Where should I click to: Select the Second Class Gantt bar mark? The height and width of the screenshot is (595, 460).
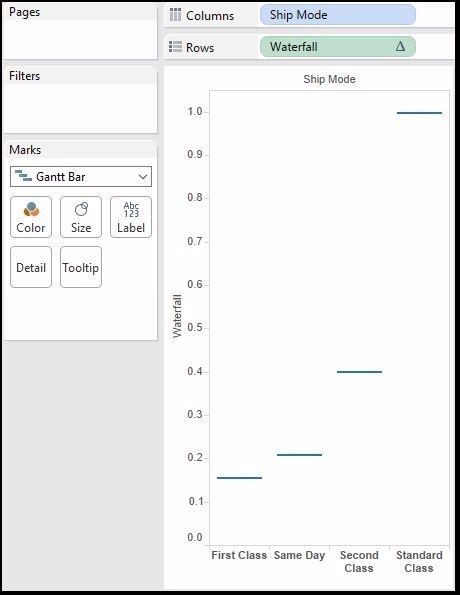click(359, 372)
